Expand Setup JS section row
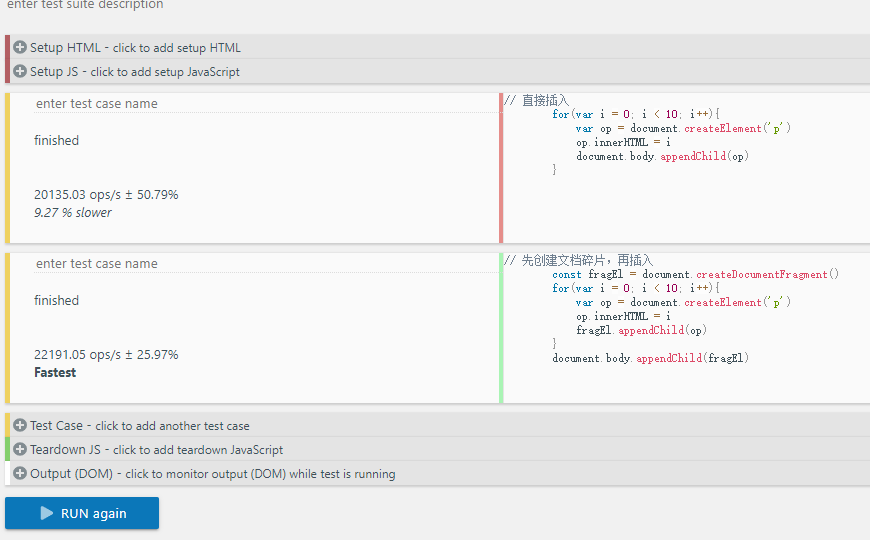The width and height of the screenshot is (870, 540). (x=437, y=71)
